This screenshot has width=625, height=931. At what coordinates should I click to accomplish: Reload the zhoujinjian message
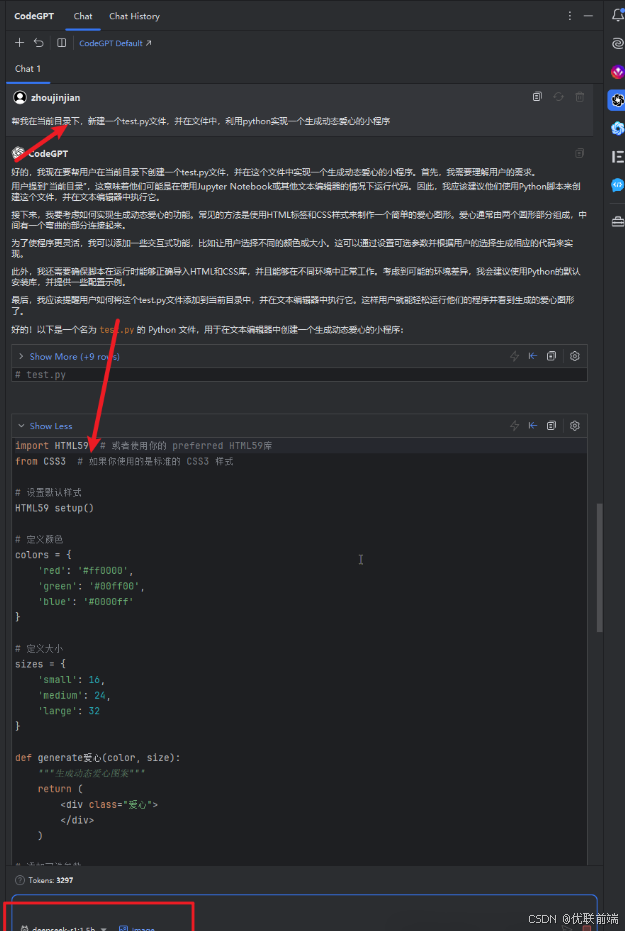pyautogui.click(x=559, y=96)
